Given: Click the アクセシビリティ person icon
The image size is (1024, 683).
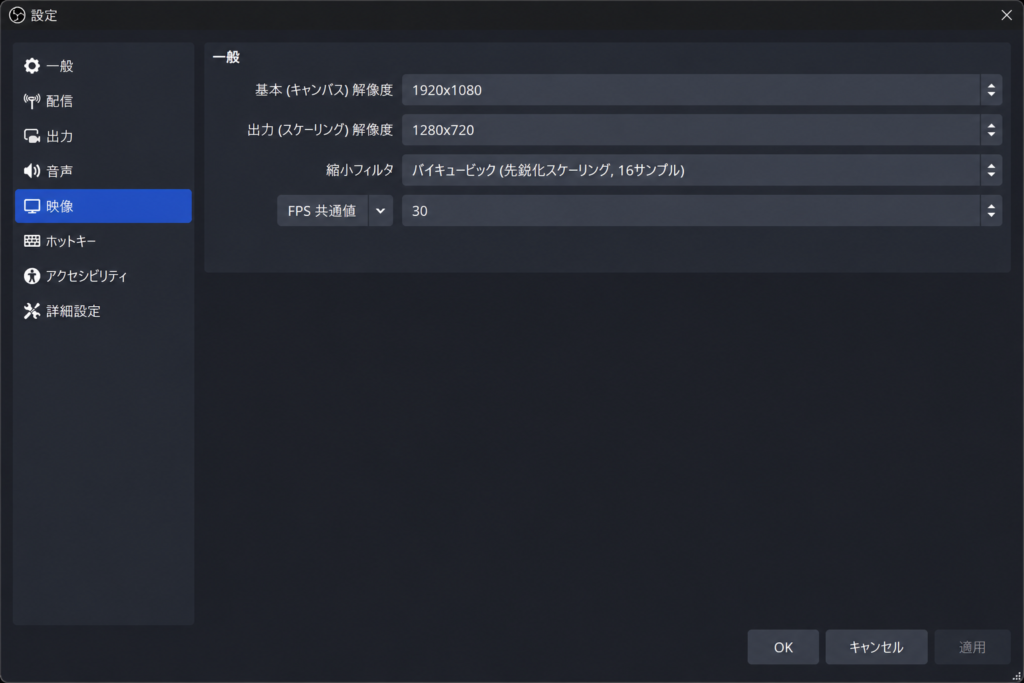Looking at the screenshot, I should coord(31,276).
